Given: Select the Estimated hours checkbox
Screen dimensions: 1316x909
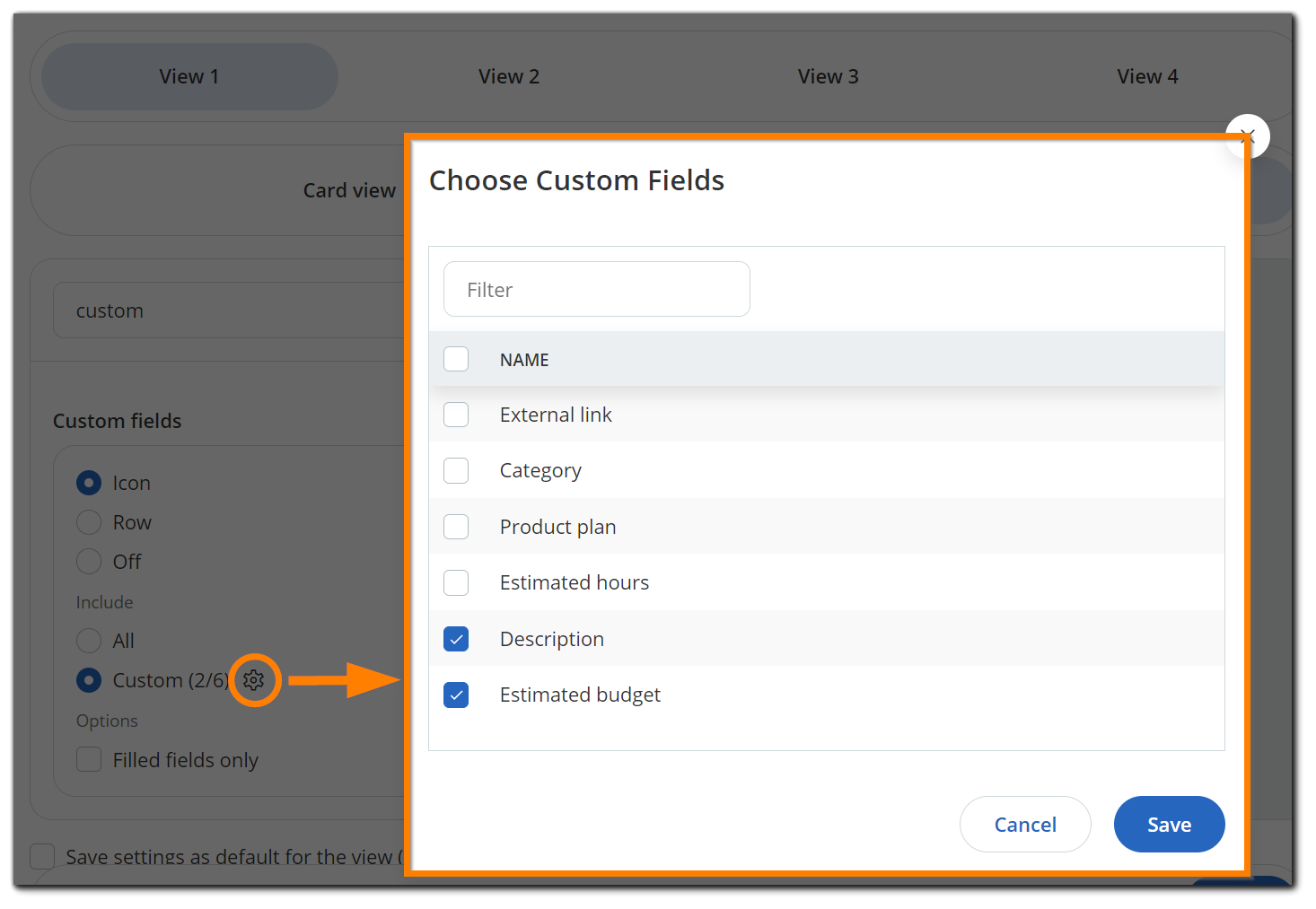Looking at the screenshot, I should click(x=456, y=583).
